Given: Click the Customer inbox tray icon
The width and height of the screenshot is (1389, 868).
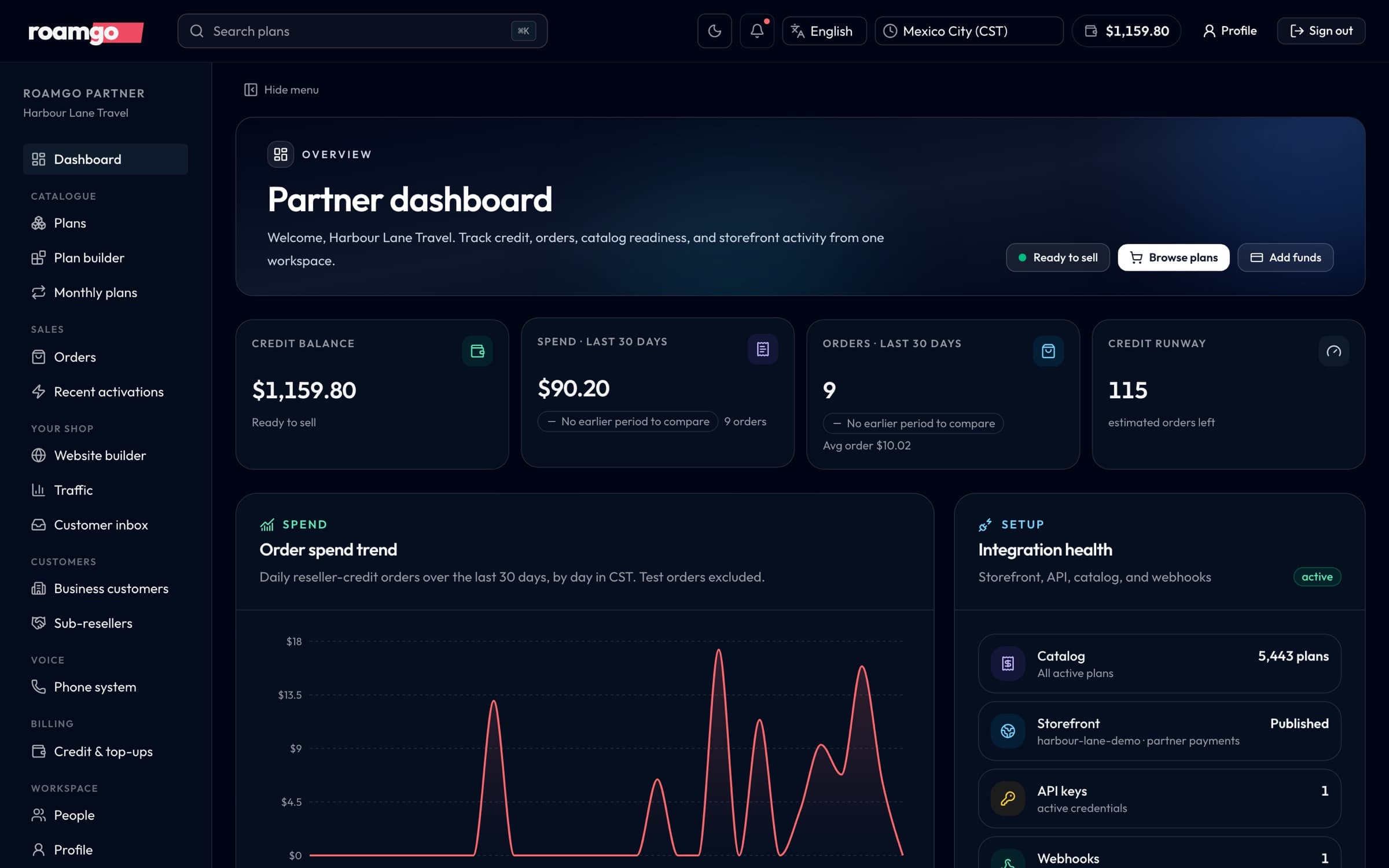Looking at the screenshot, I should pos(39,525).
